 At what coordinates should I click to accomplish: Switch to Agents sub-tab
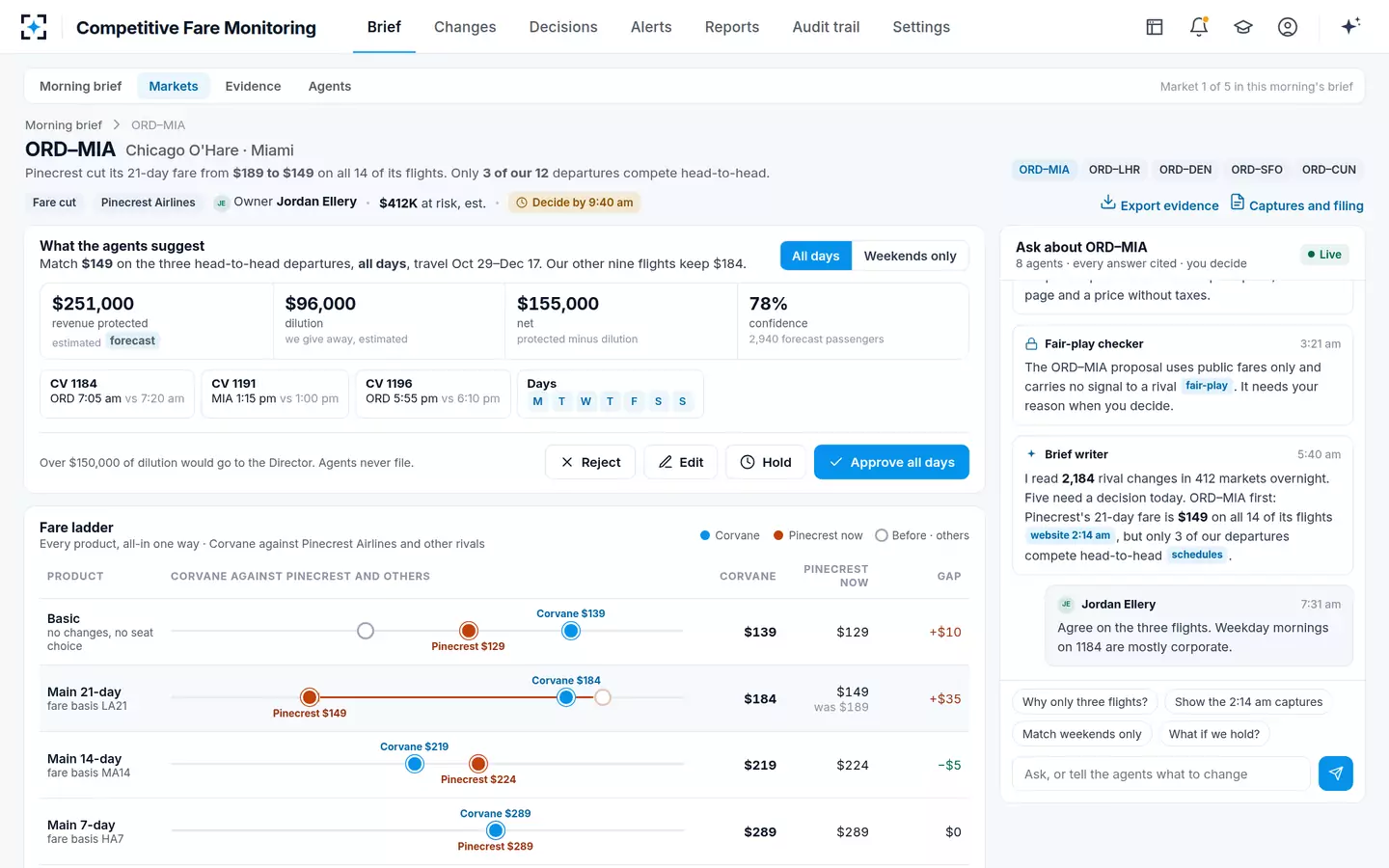(x=330, y=86)
